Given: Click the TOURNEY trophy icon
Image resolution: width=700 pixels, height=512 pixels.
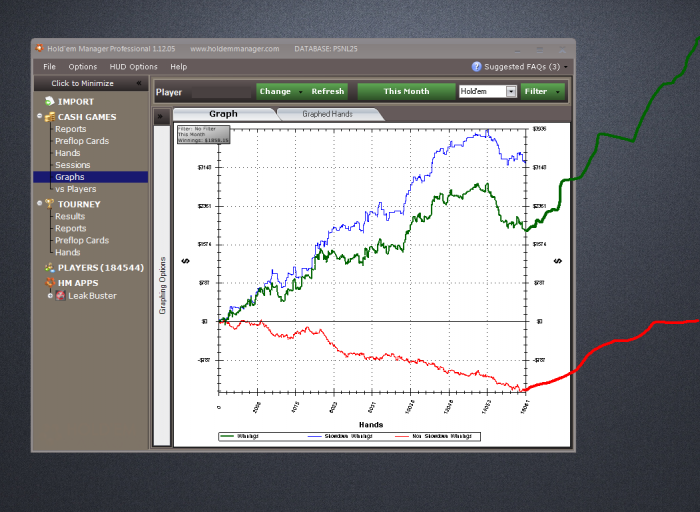Looking at the screenshot, I should tap(50, 204).
